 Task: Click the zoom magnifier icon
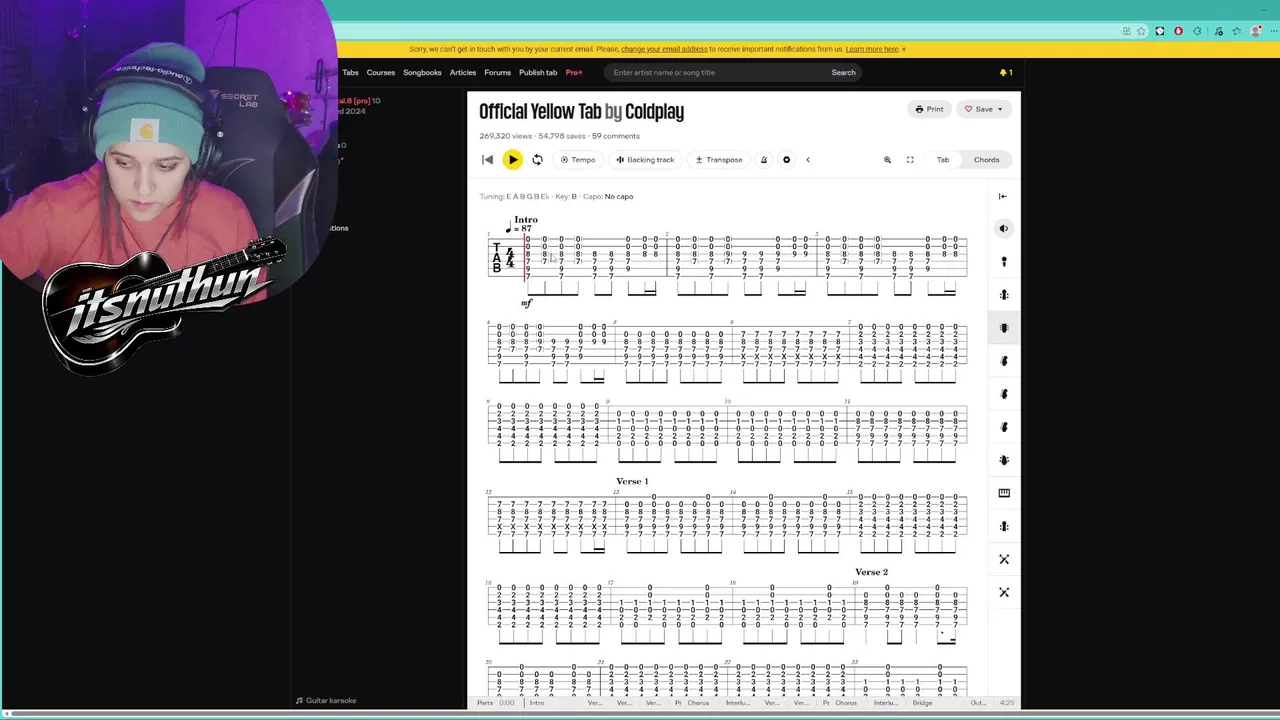887,160
